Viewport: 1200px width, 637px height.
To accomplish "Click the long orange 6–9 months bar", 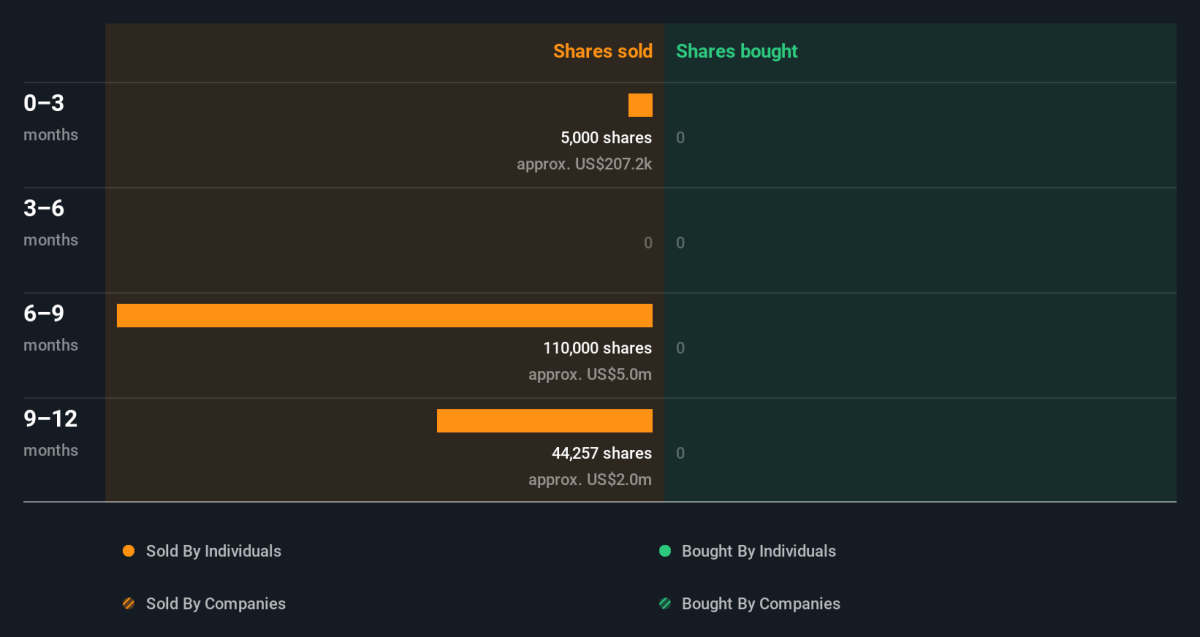I will pos(385,315).
